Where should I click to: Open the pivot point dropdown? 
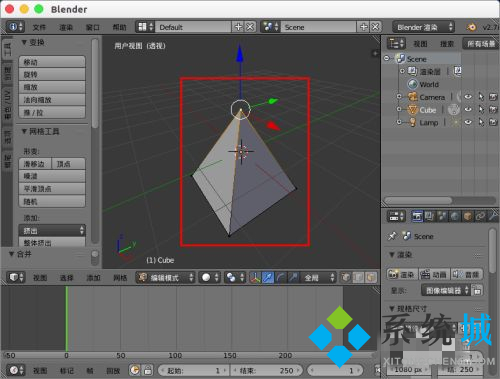pos(235,278)
